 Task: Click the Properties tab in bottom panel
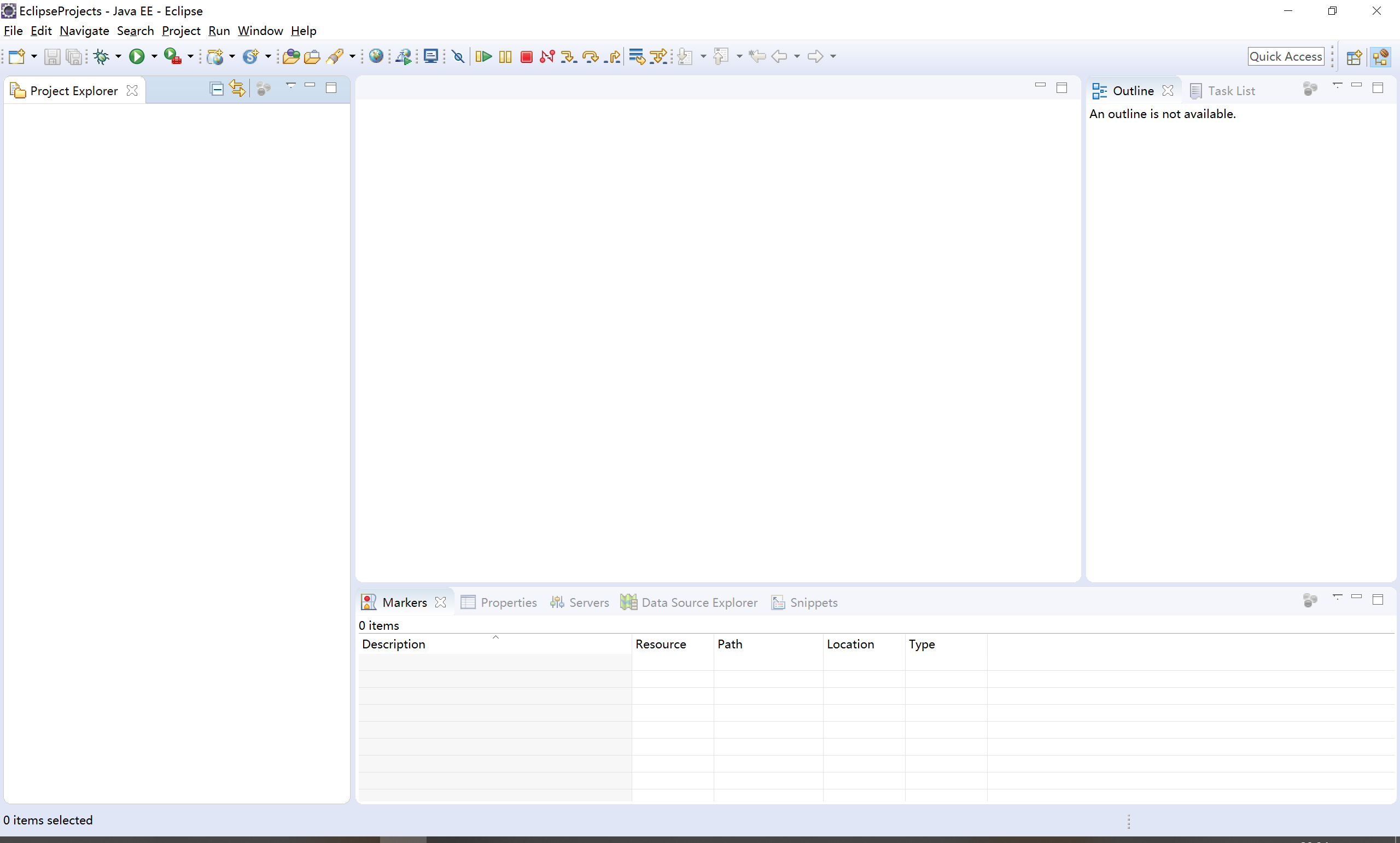click(508, 602)
